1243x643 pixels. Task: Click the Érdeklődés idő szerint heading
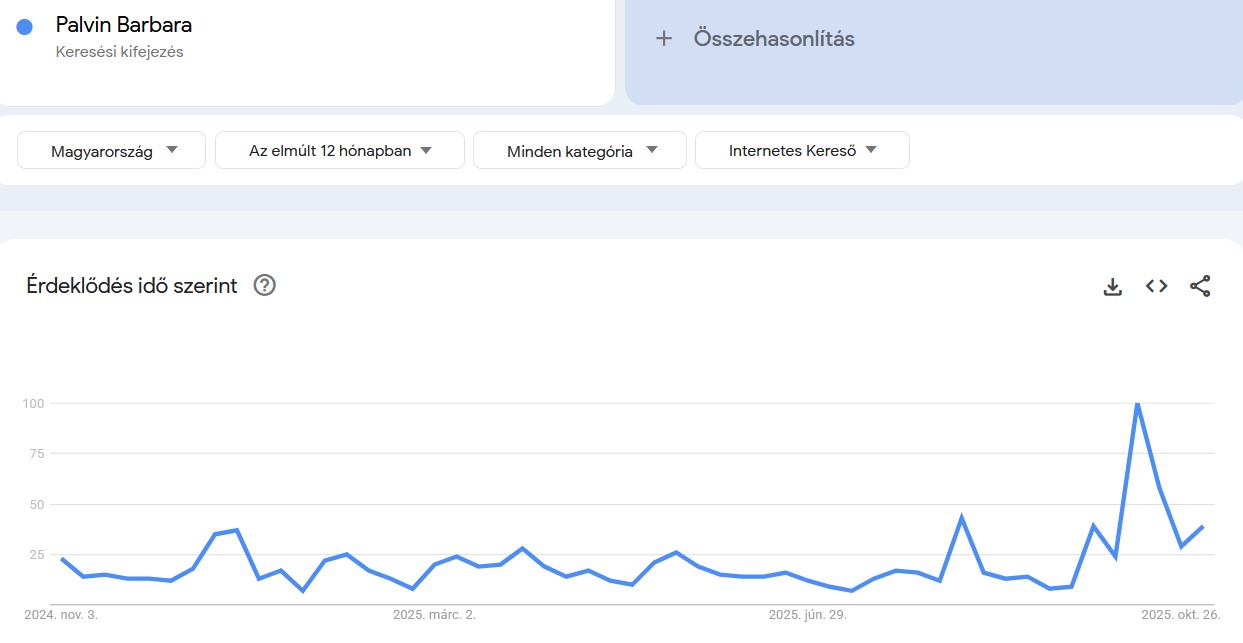coord(131,286)
